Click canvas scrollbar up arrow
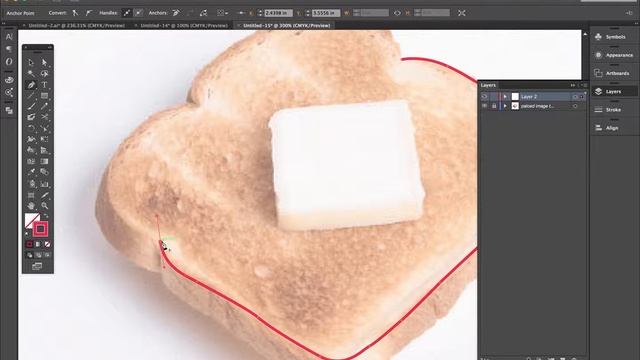 click(585, 34)
